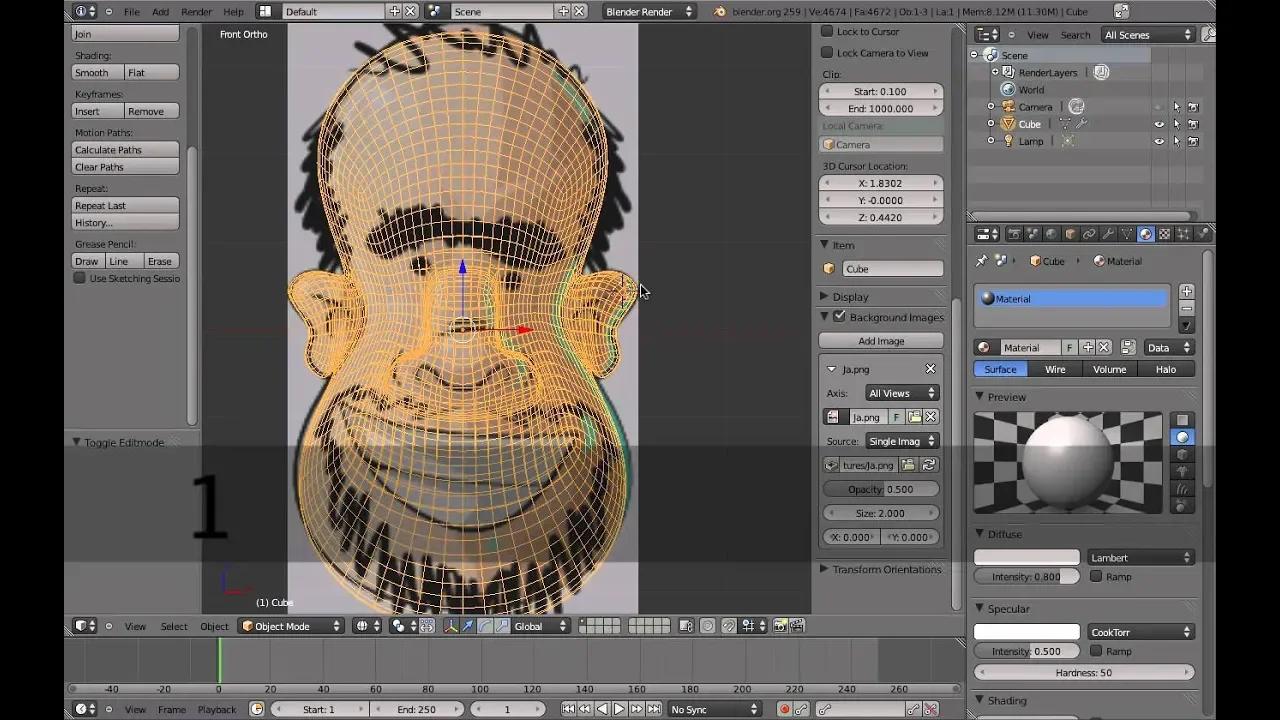Open the Object constraints properties tab

click(1089, 233)
